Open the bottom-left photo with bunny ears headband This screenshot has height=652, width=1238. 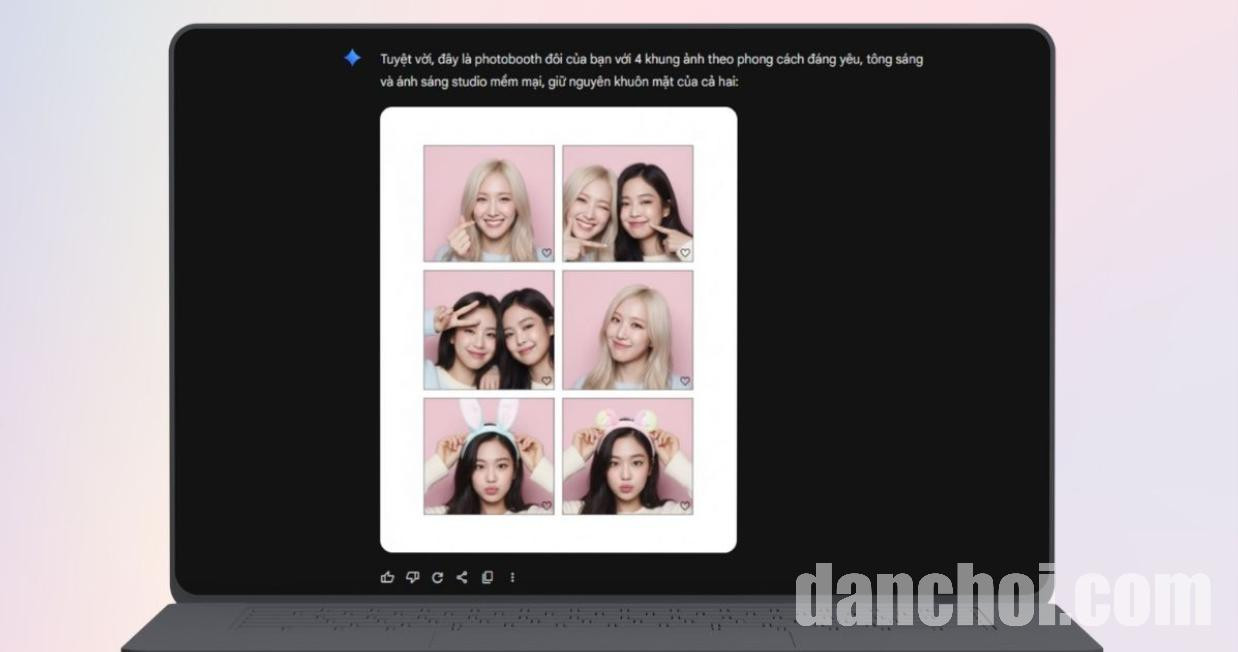click(488, 456)
